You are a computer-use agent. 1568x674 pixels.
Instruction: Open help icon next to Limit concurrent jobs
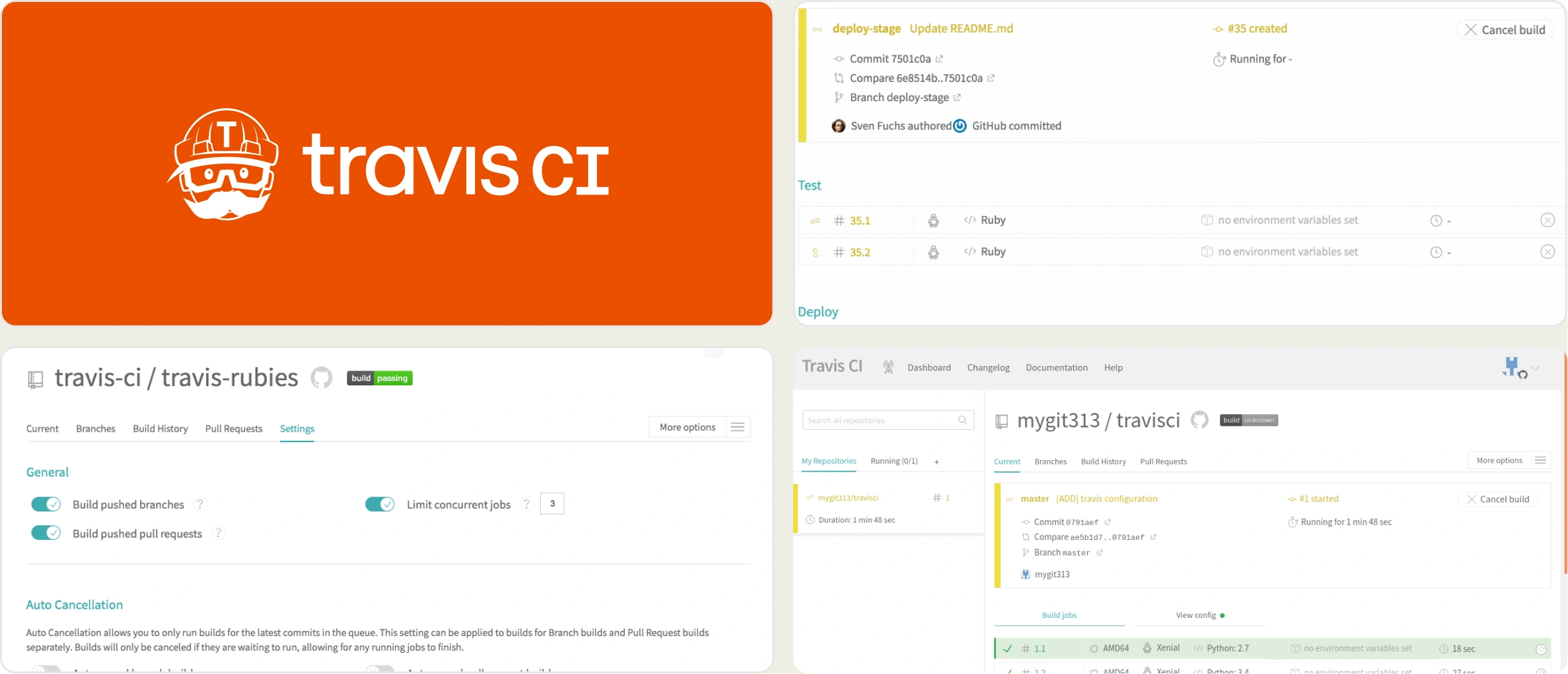pos(527,505)
